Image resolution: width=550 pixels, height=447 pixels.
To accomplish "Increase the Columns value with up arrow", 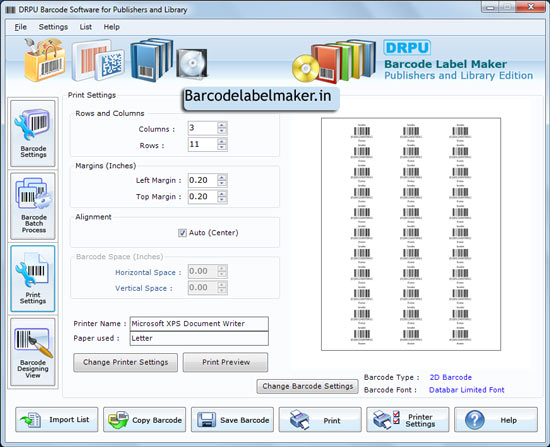I will tap(222, 125).
